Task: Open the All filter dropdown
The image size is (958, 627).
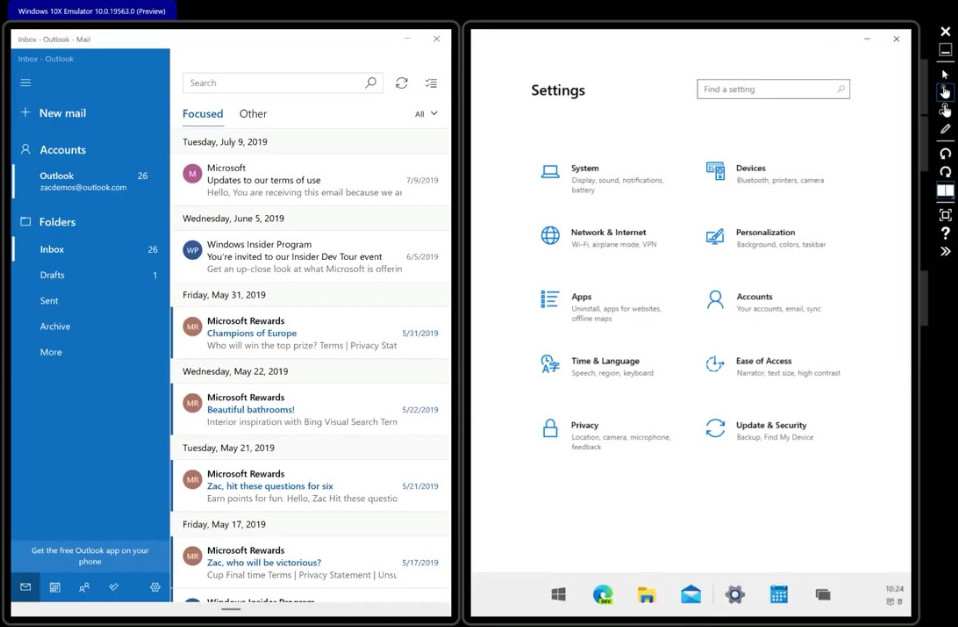Action: 426,114
